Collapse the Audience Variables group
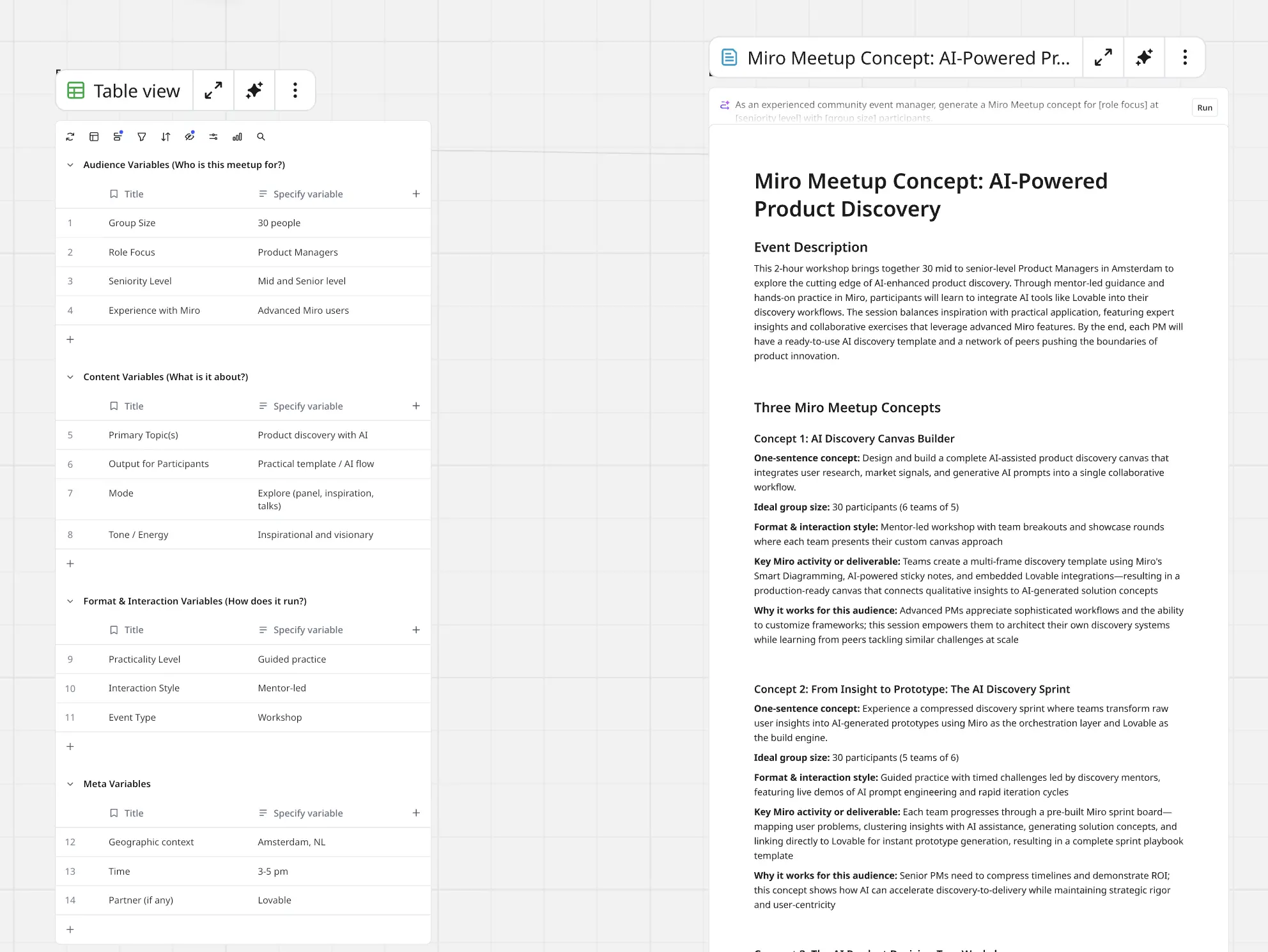 70,165
